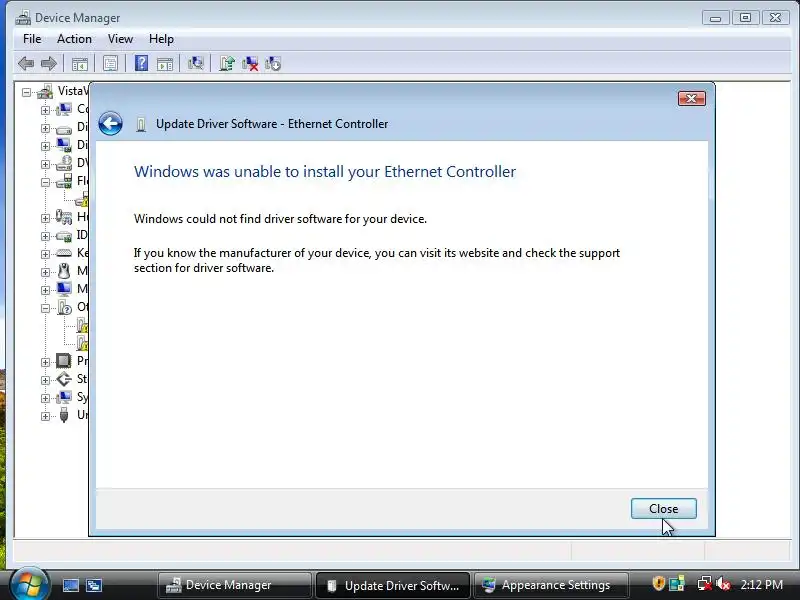Screen dimensions: 800x600
Task: Click "Windows could not find driver software" text
Action: tap(280, 219)
